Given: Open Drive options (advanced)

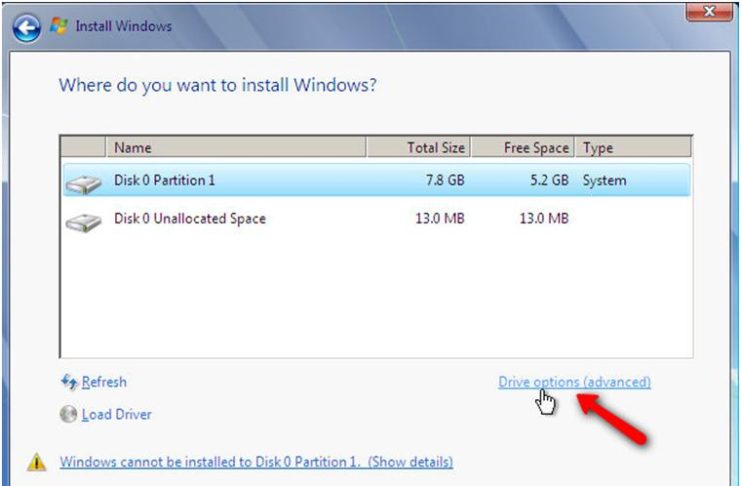Looking at the screenshot, I should pyautogui.click(x=574, y=382).
